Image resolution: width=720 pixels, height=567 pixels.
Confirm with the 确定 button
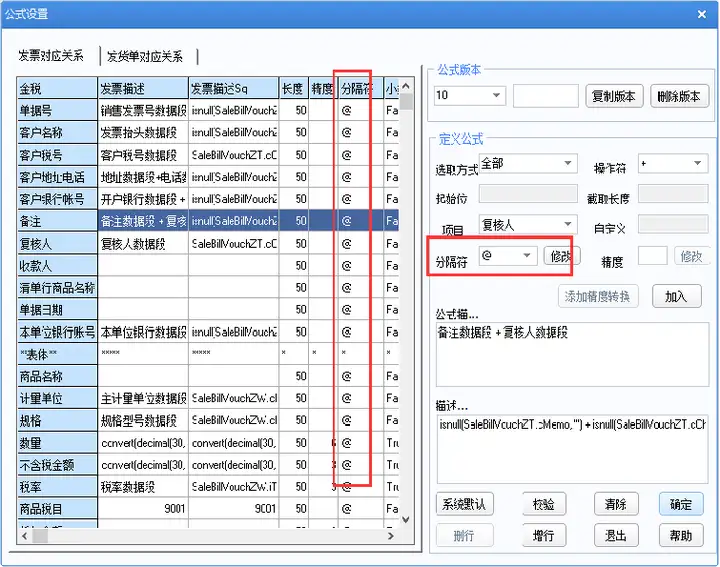[681, 505]
